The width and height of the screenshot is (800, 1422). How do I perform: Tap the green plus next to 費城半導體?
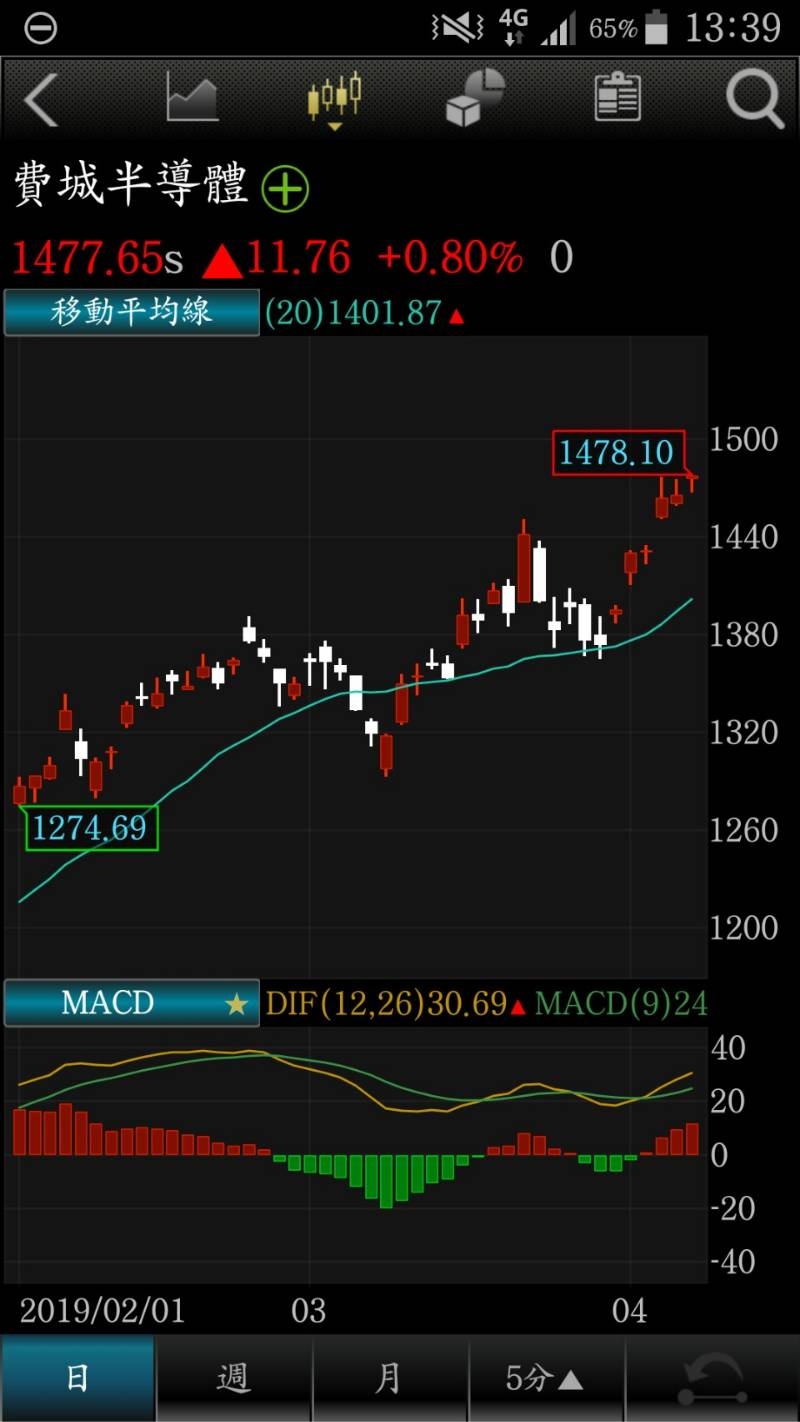pyautogui.click(x=285, y=190)
